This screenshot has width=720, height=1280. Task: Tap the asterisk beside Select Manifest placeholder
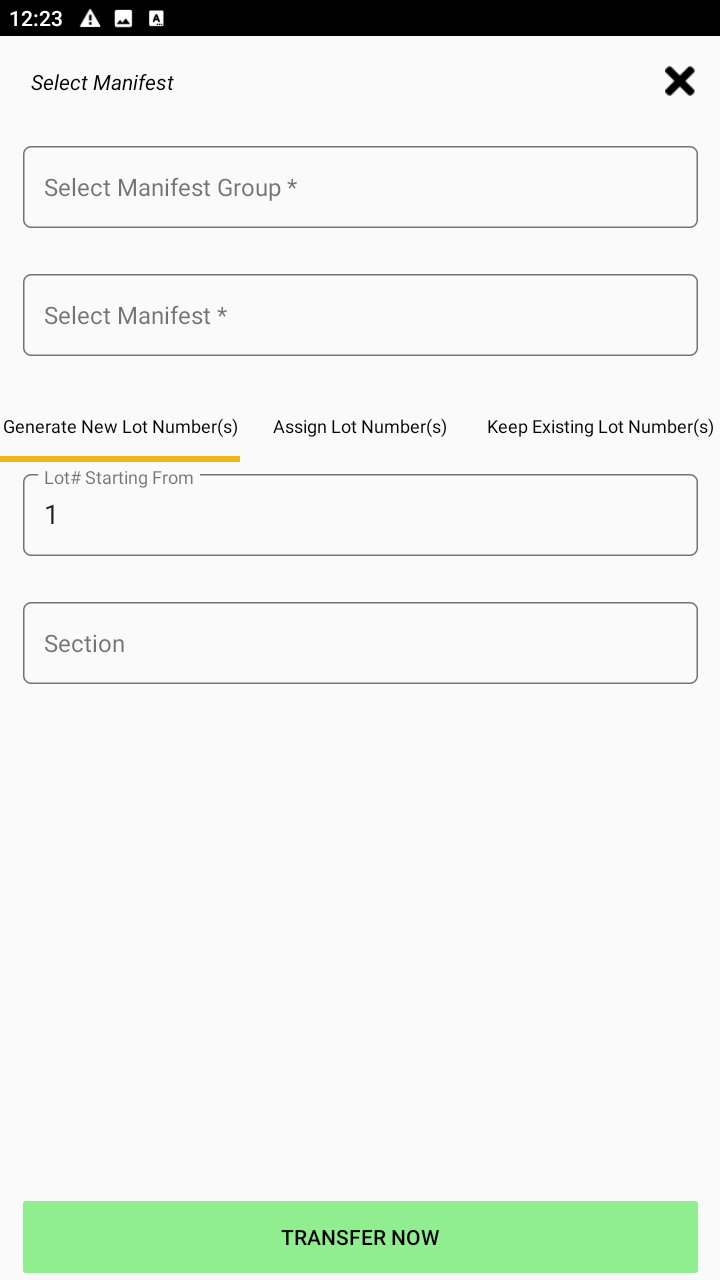pyautogui.click(x=222, y=315)
